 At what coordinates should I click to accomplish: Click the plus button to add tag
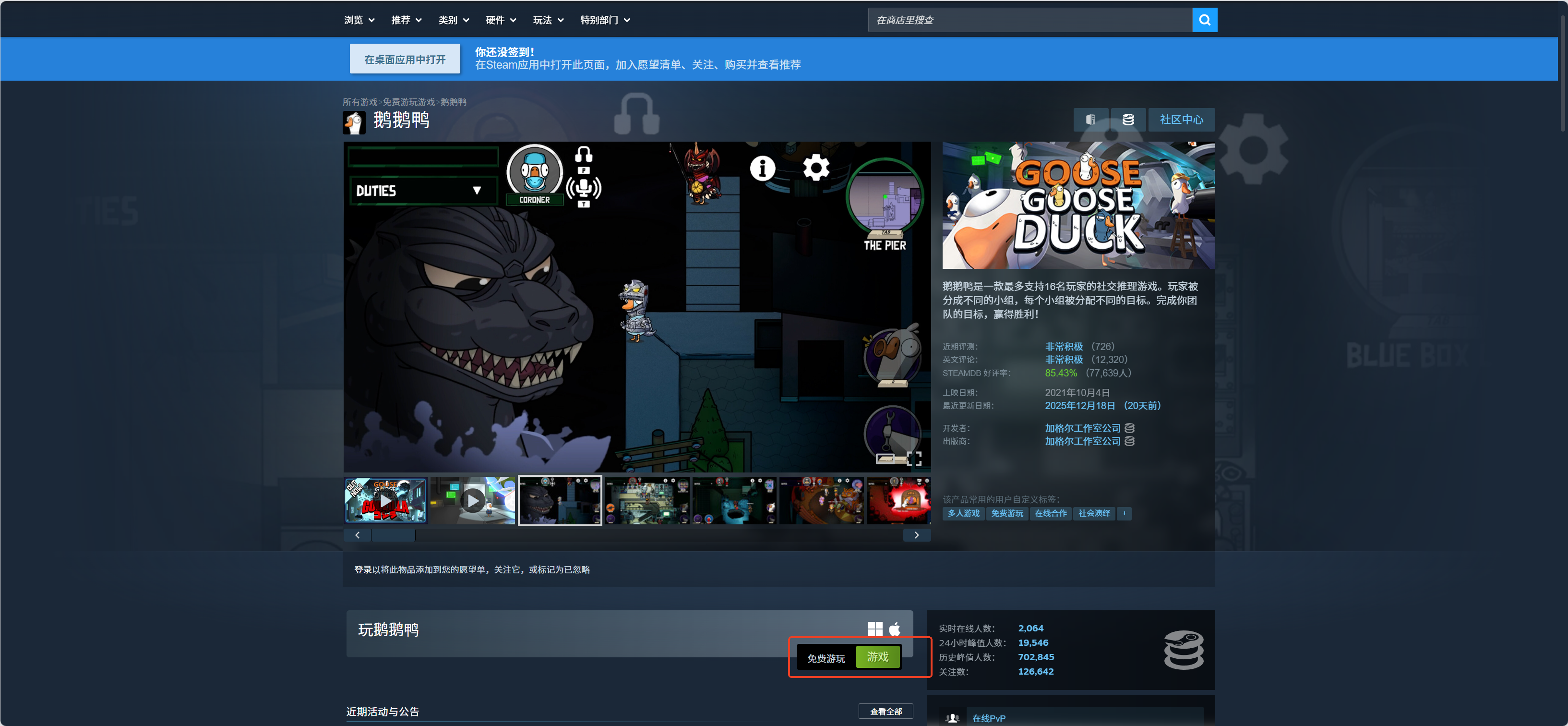pos(1124,513)
